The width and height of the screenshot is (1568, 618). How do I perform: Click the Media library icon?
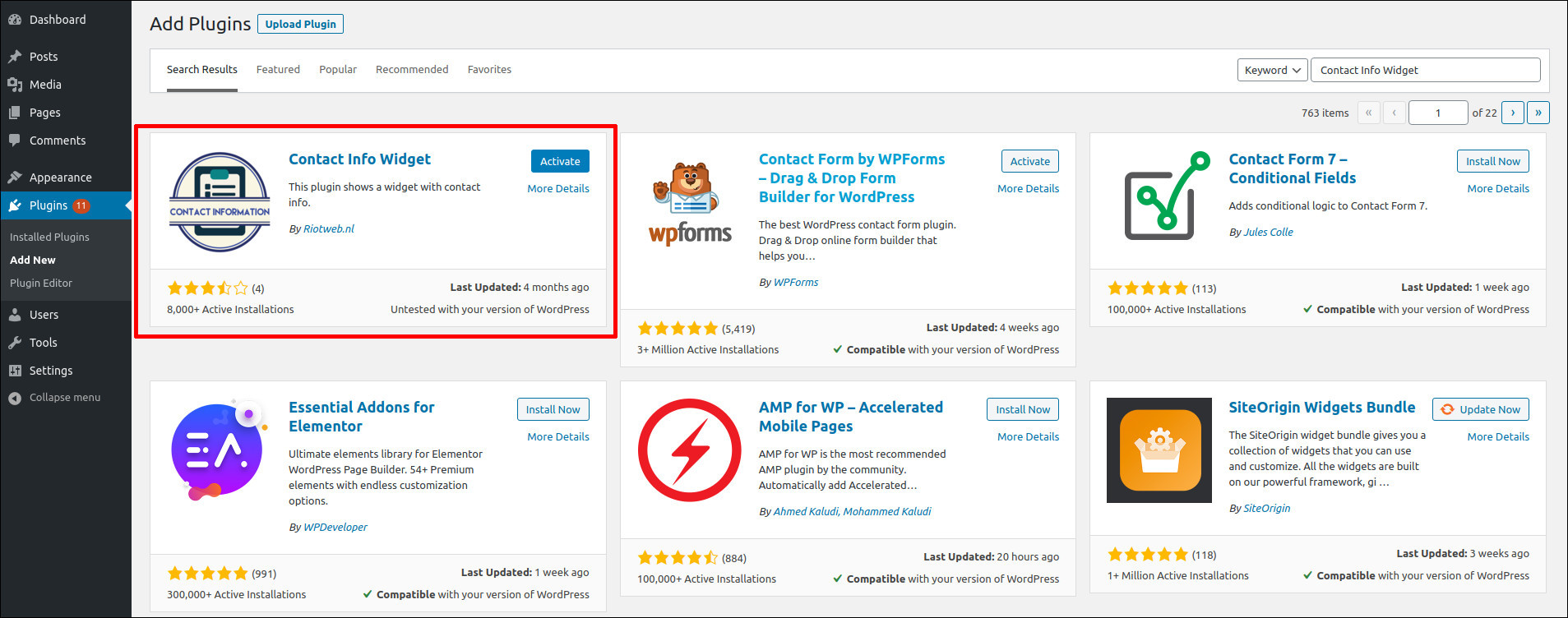[15, 85]
